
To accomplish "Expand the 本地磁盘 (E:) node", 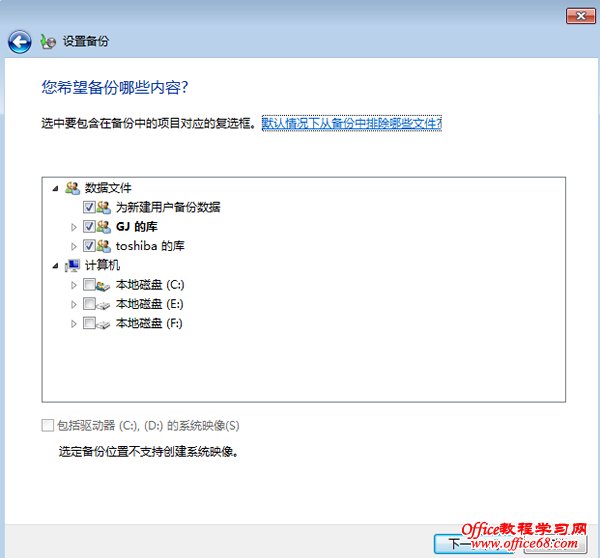I will (74, 305).
